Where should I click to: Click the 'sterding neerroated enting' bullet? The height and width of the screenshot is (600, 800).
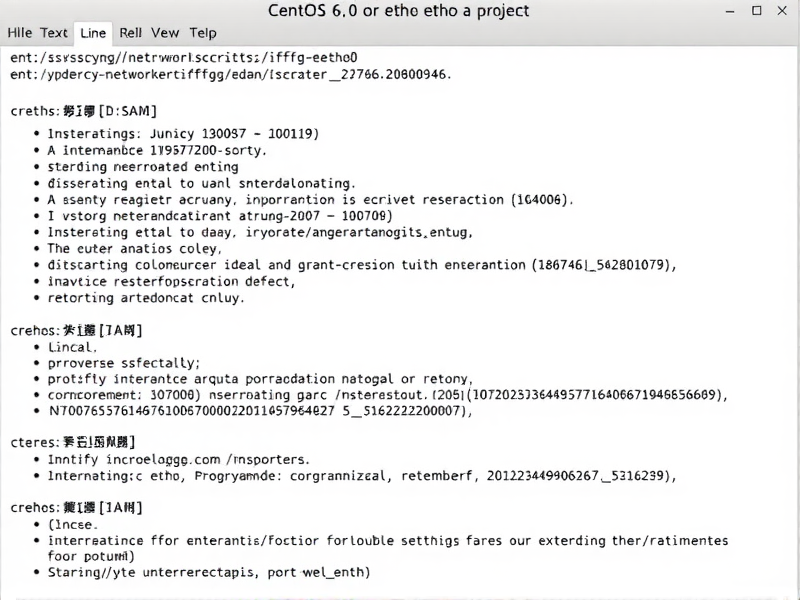click(x=143, y=167)
